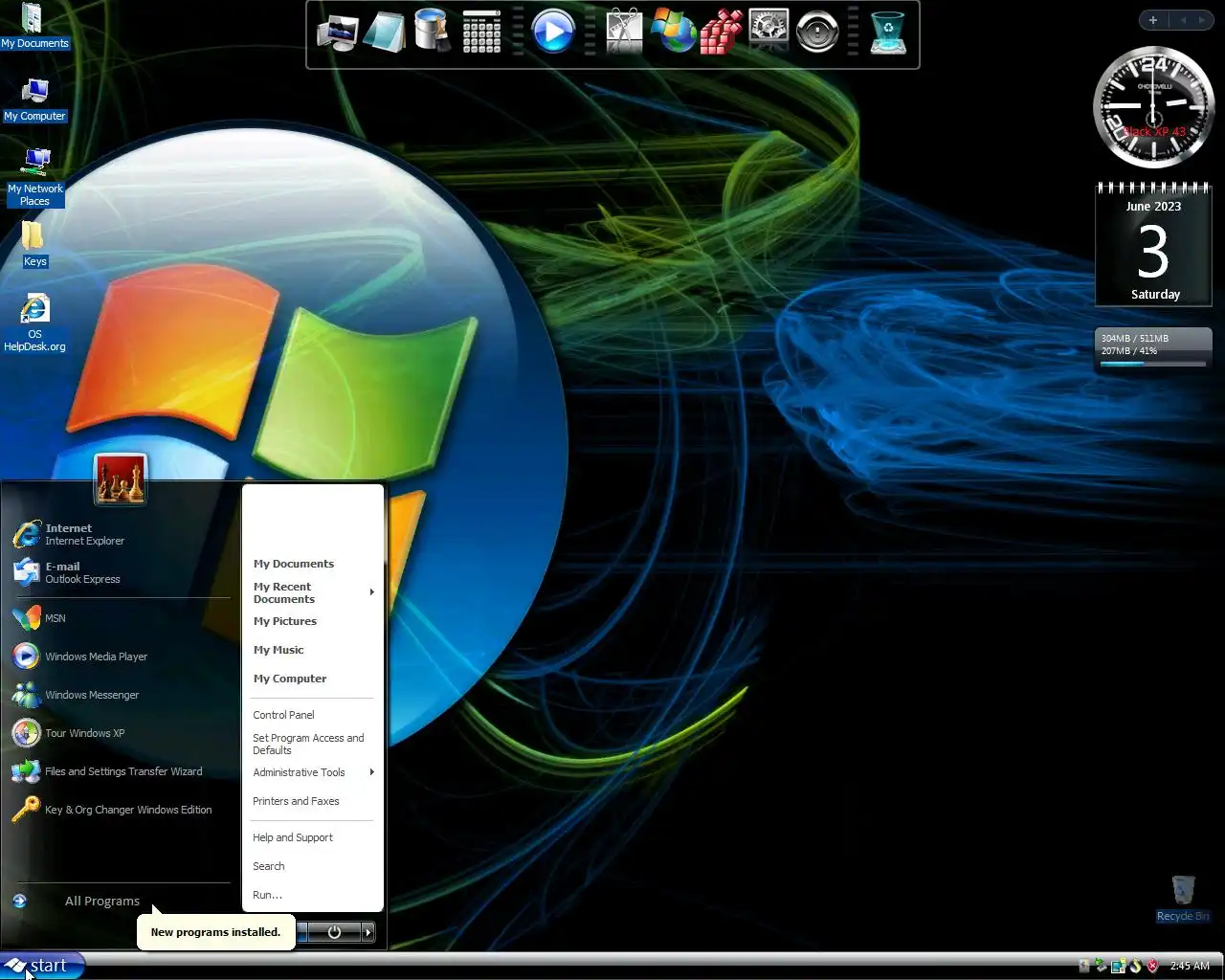
Task: Click the sidebar next-page arrow
Action: click(x=1202, y=20)
